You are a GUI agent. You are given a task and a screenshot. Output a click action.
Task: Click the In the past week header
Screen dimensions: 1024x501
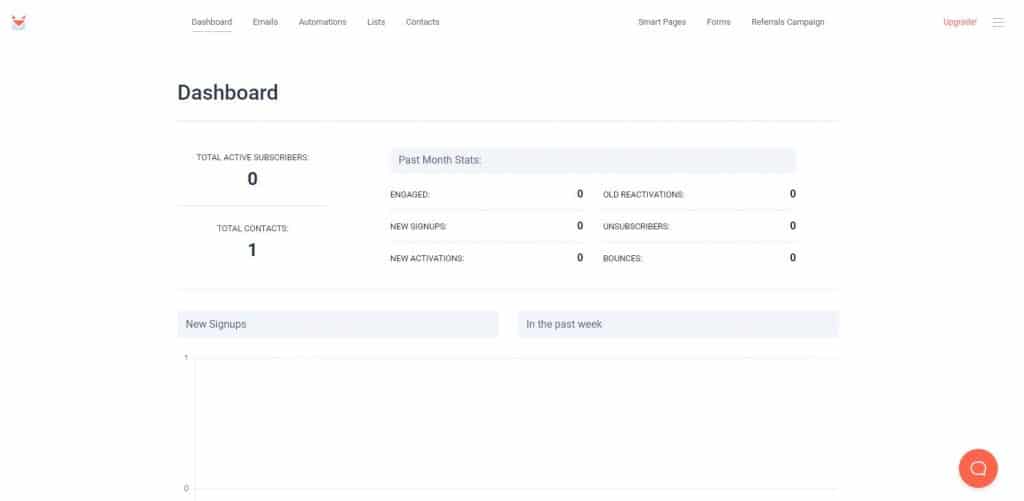tap(677, 324)
